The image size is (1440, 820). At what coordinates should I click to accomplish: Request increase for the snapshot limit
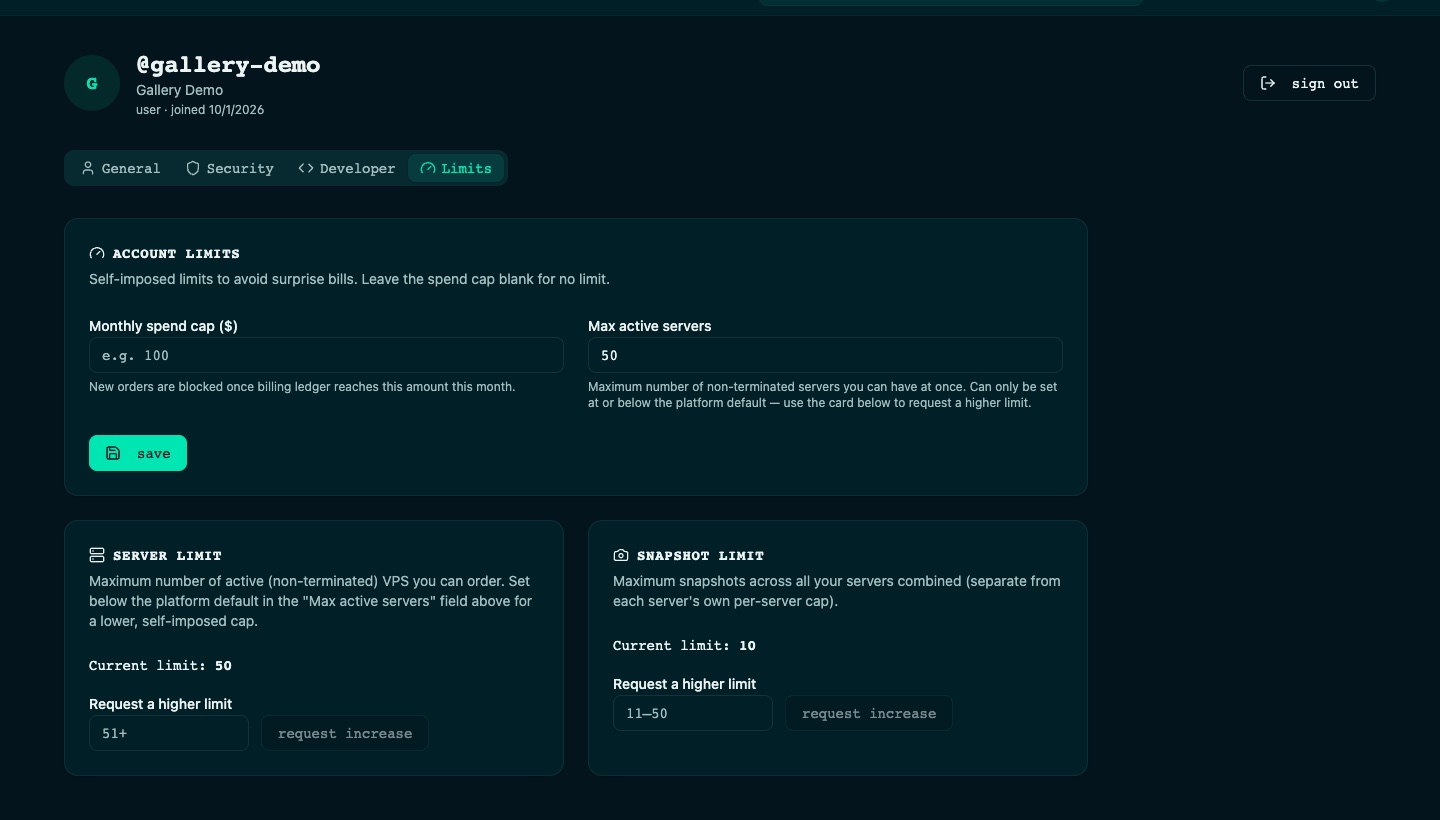(869, 713)
